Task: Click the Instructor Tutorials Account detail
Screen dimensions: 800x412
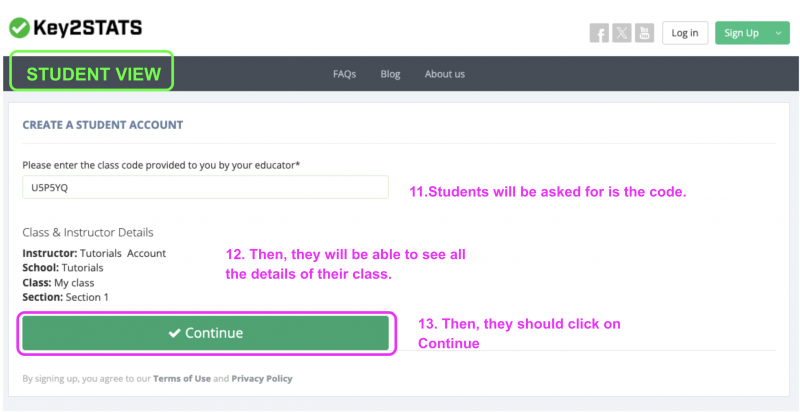Action: tap(94, 253)
